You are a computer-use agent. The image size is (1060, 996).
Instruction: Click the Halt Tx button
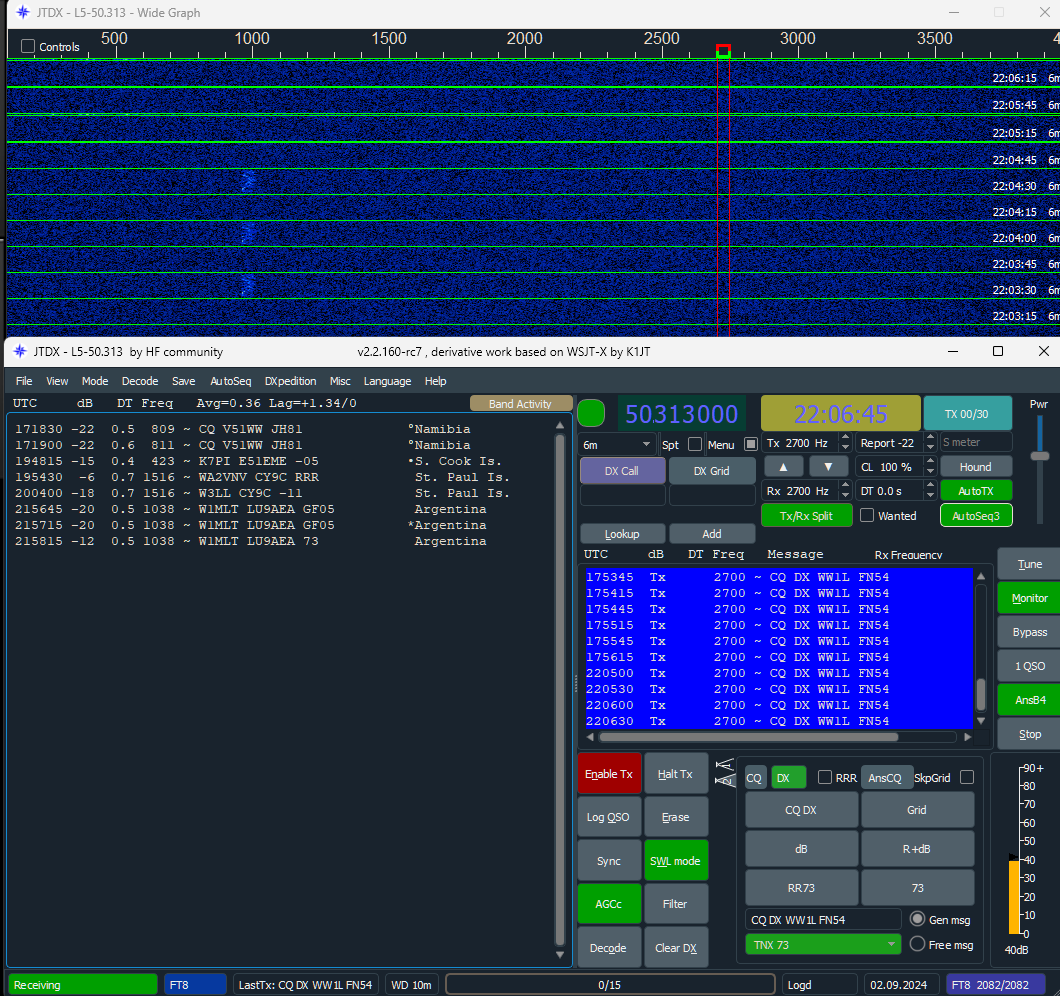click(x=675, y=774)
